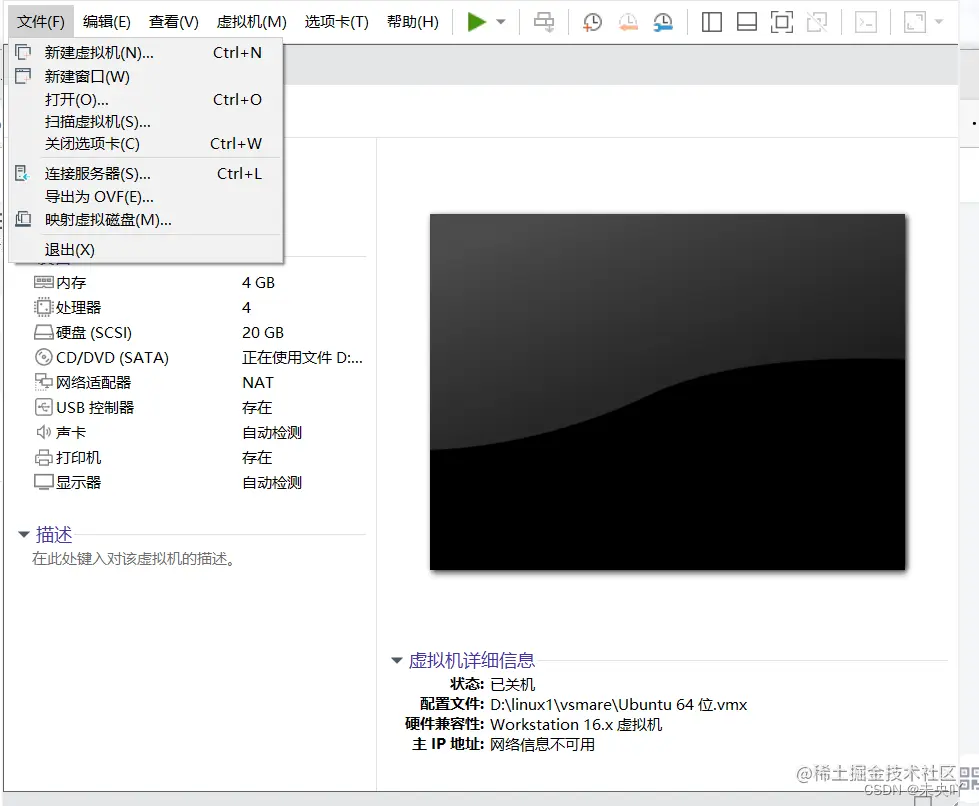Choose 扫描虚拟机(S)... menu entry

[x=146, y=122]
